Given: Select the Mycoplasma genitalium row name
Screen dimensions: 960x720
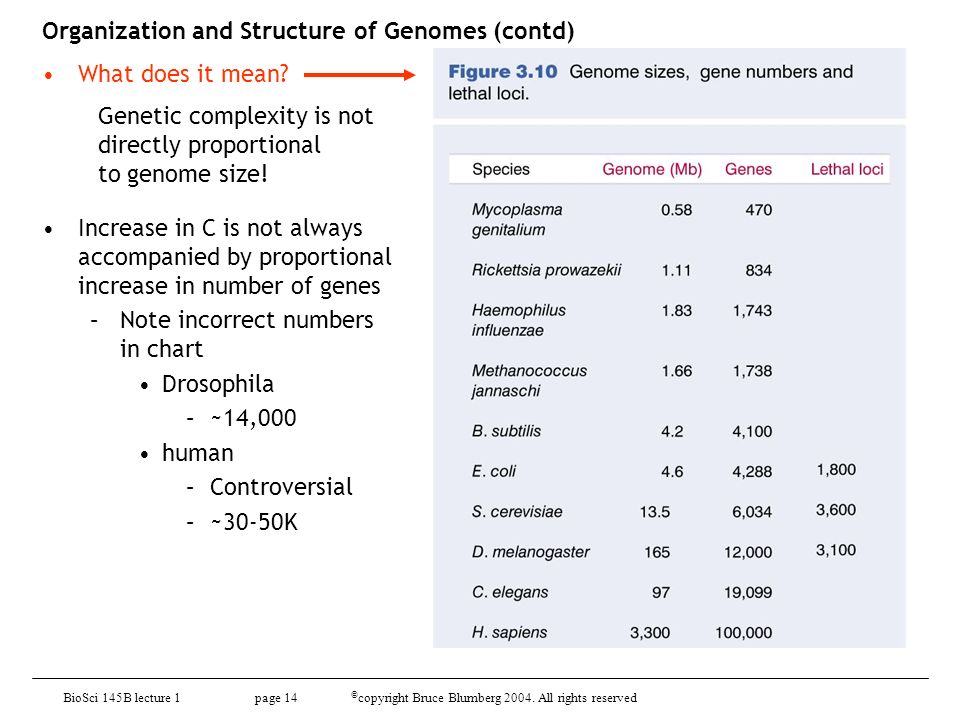Looking at the screenshot, I should 517,219.
